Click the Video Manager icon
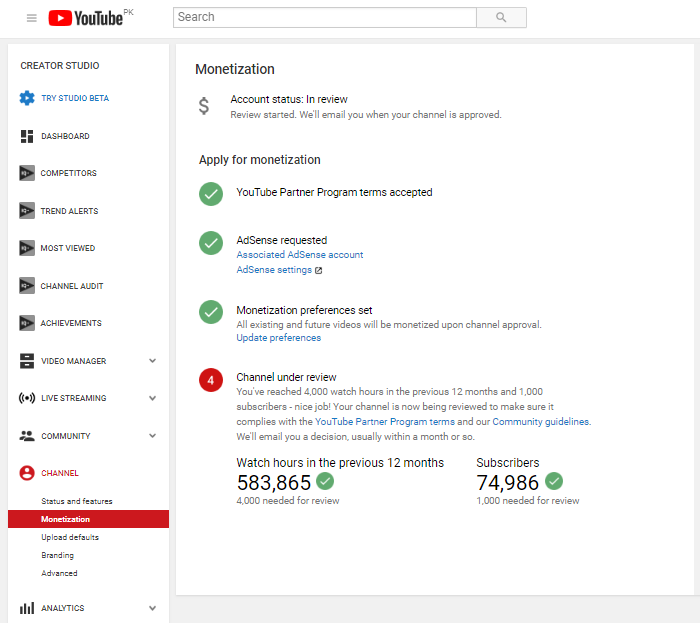Image resolution: width=700 pixels, height=623 pixels. click(27, 361)
